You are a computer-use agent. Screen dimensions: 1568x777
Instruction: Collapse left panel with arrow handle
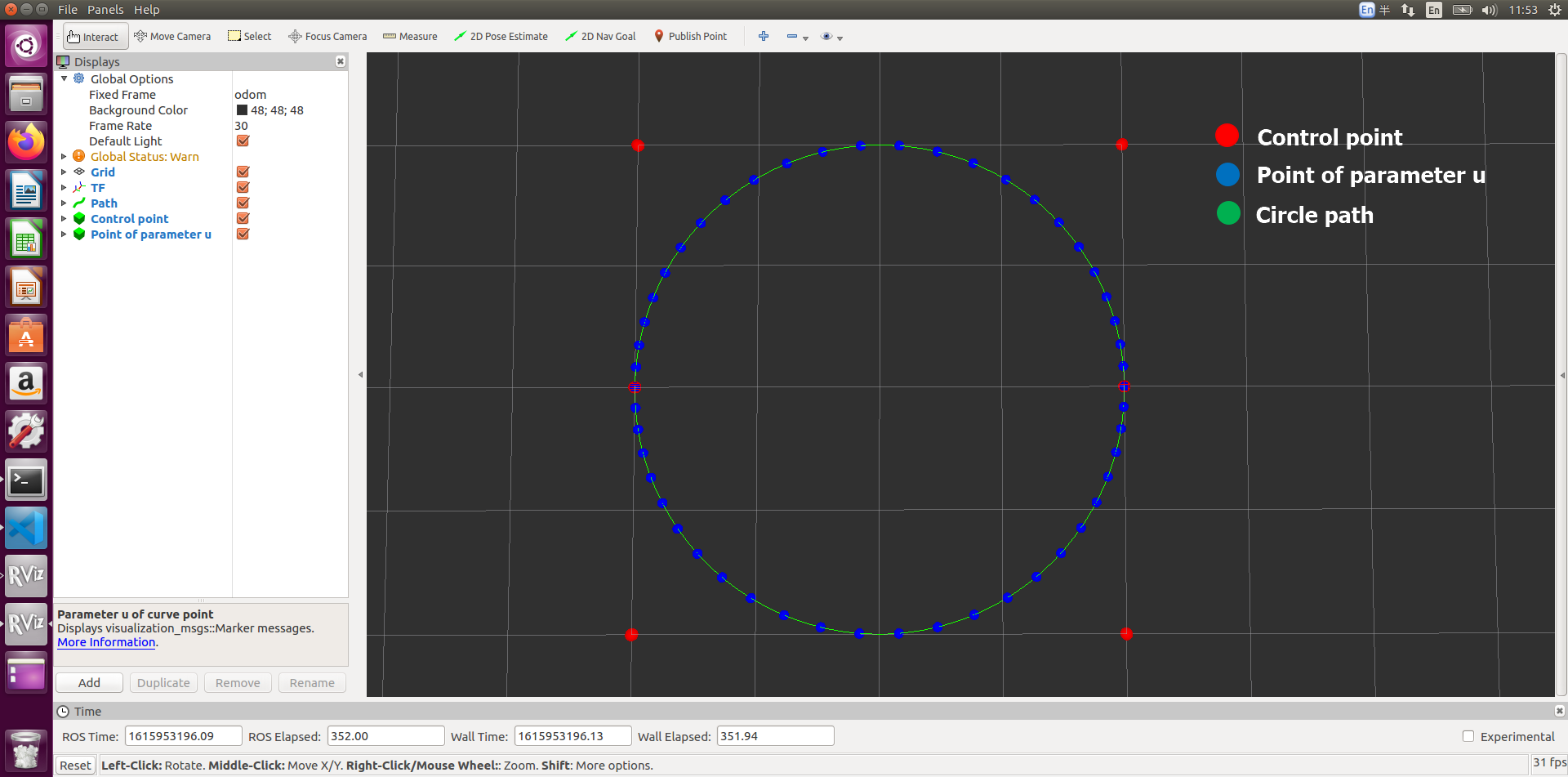pyautogui.click(x=360, y=375)
